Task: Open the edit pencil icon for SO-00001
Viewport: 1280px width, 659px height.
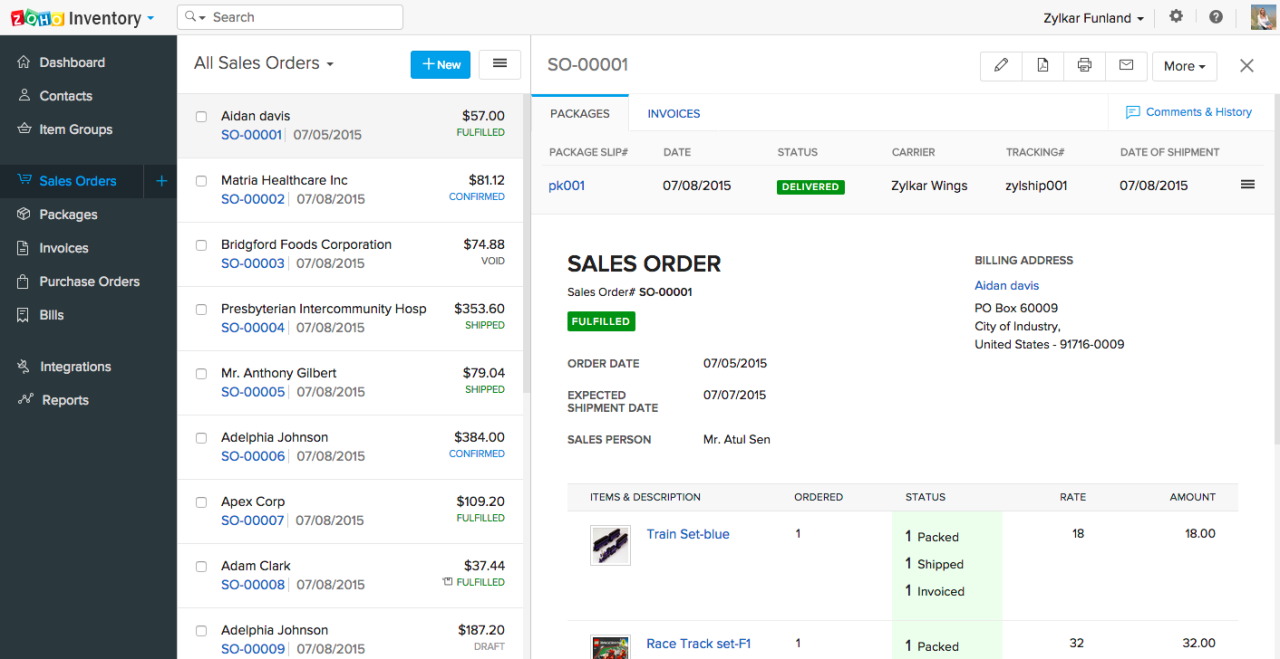Action: [1001, 66]
